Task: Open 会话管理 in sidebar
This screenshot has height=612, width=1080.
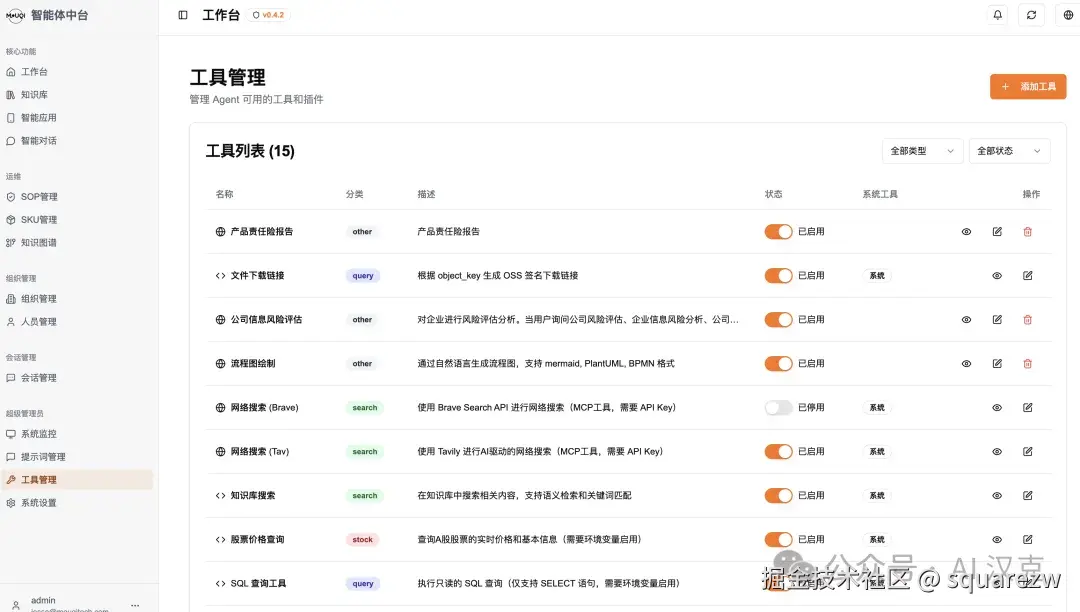Action: [76, 378]
